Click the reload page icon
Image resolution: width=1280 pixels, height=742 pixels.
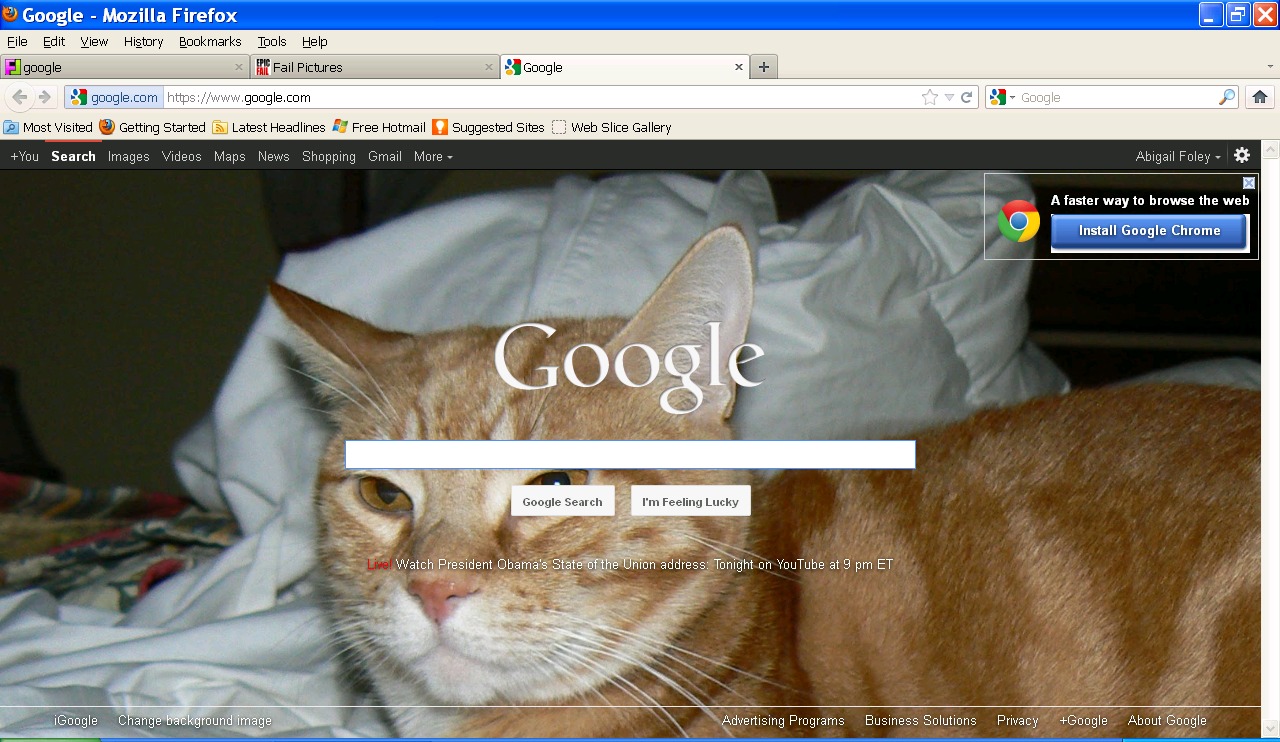click(x=966, y=97)
